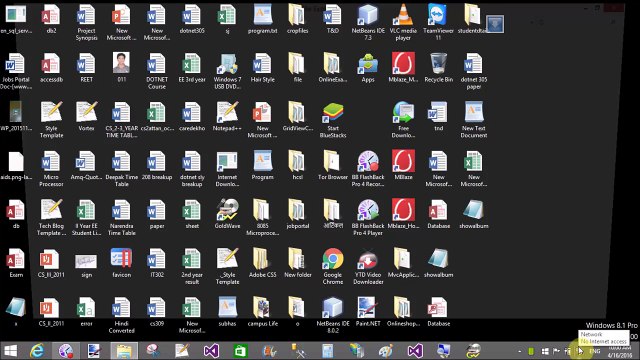Click the MBlaze desktop shortcut

(403, 162)
